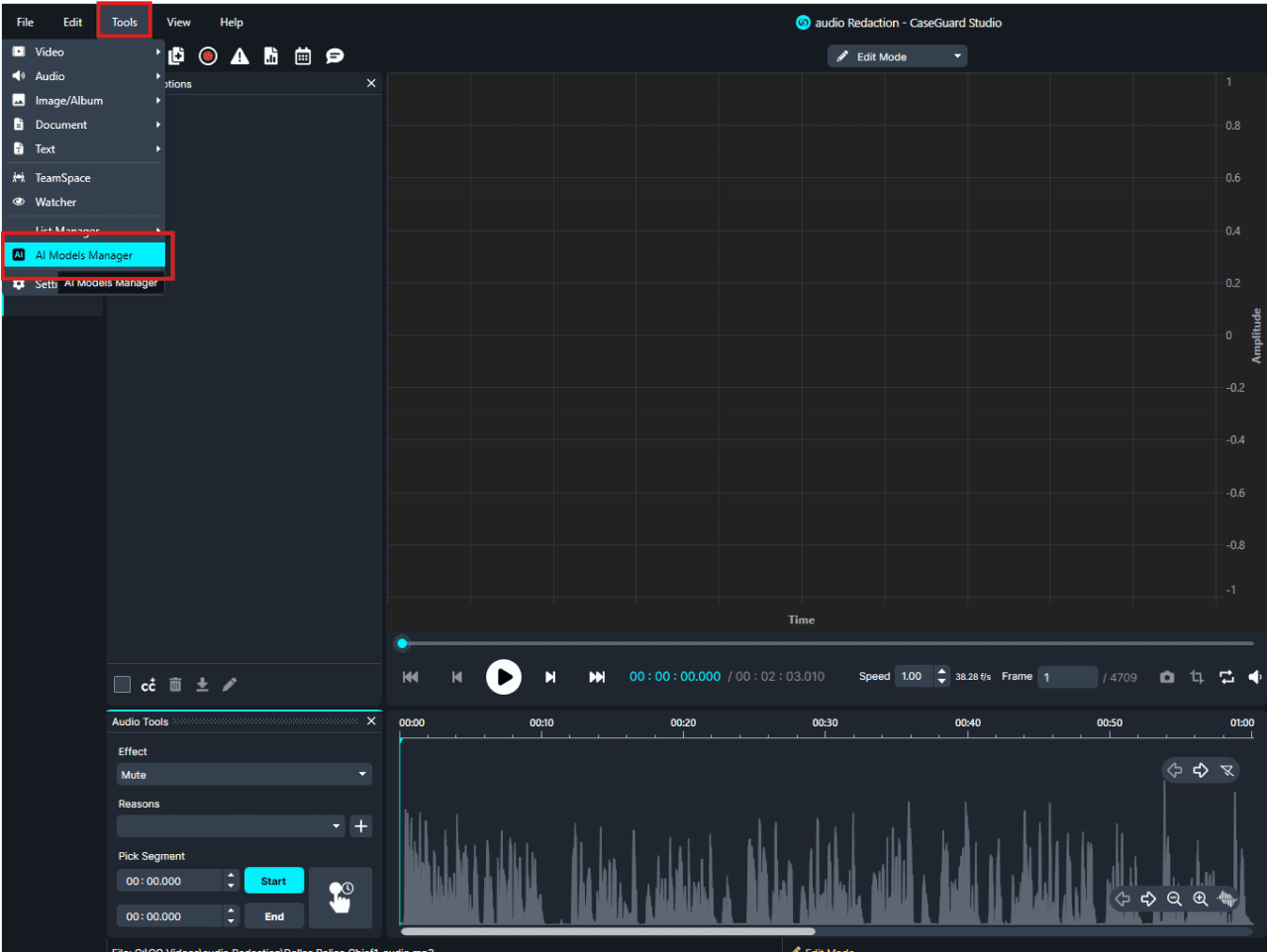Select AI Models Manager from Tools menu

tap(84, 255)
